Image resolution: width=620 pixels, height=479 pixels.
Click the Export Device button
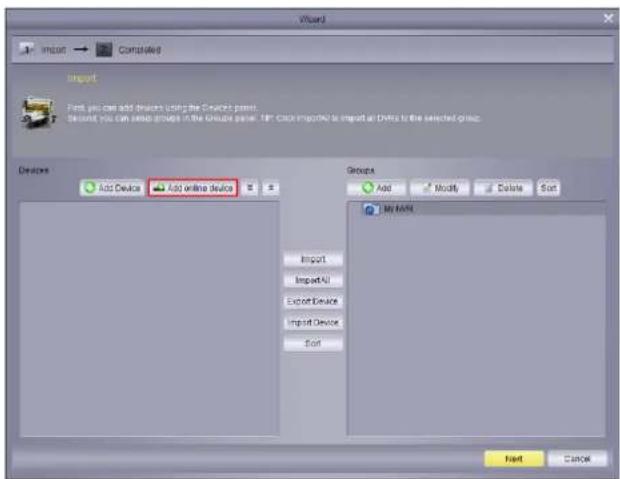pyautogui.click(x=313, y=301)
